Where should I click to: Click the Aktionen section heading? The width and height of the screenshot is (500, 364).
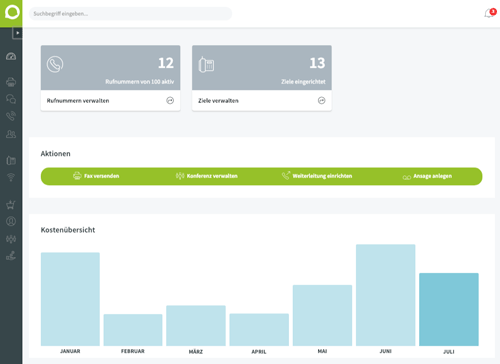pos(55,154)
